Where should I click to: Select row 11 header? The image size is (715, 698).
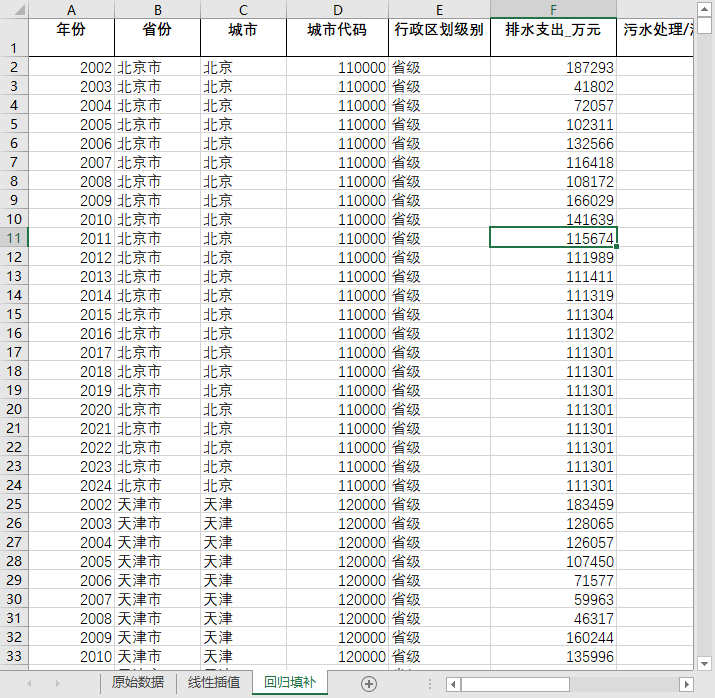[14, 238]
